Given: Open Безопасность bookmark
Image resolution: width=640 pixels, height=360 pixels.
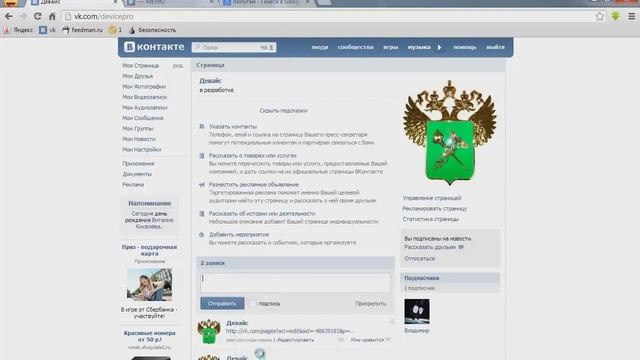Looking at the screenshot, I should (152, 30).
